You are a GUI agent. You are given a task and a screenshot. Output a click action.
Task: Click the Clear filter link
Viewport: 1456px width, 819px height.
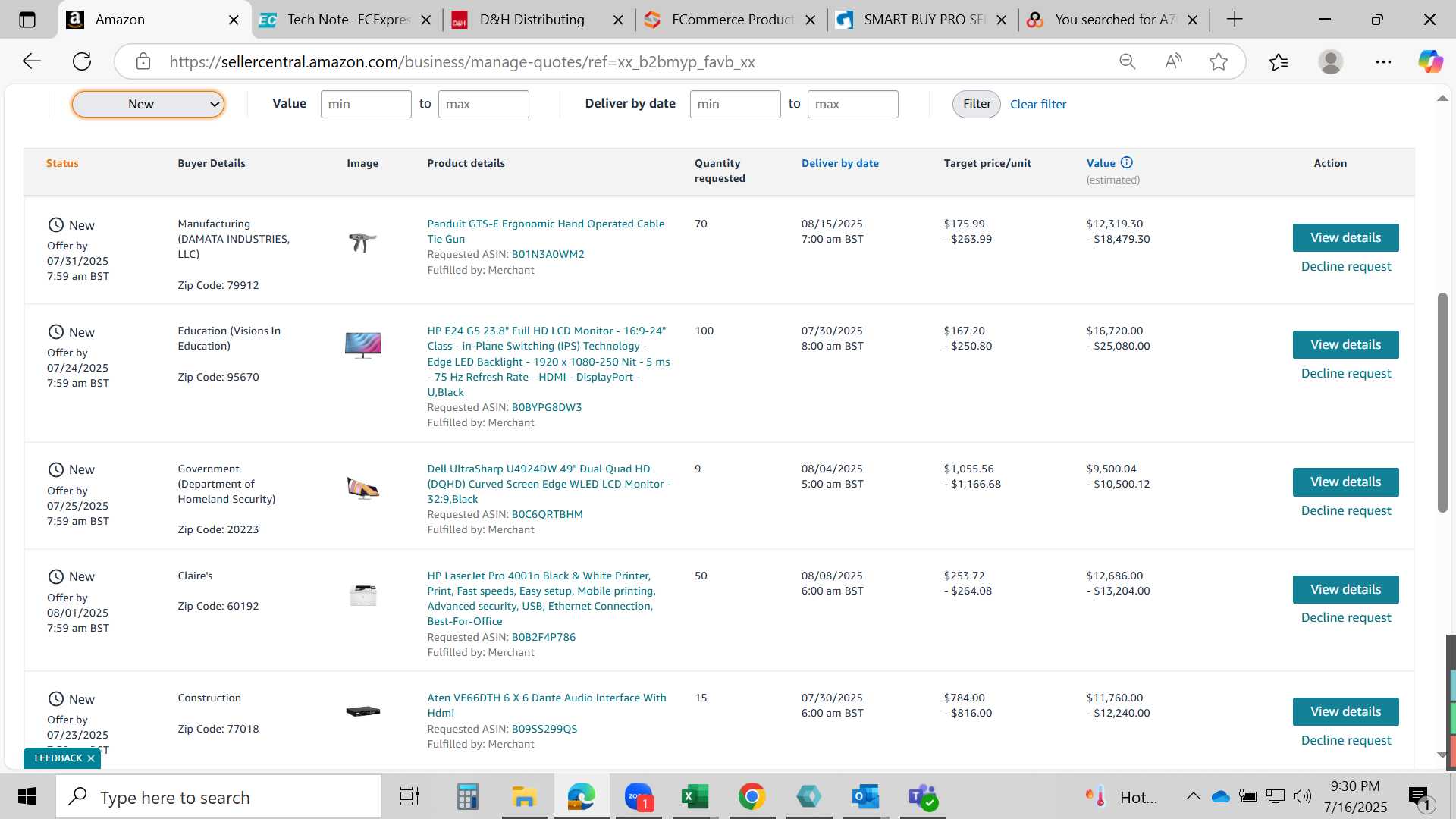(x=1038, y=105)
